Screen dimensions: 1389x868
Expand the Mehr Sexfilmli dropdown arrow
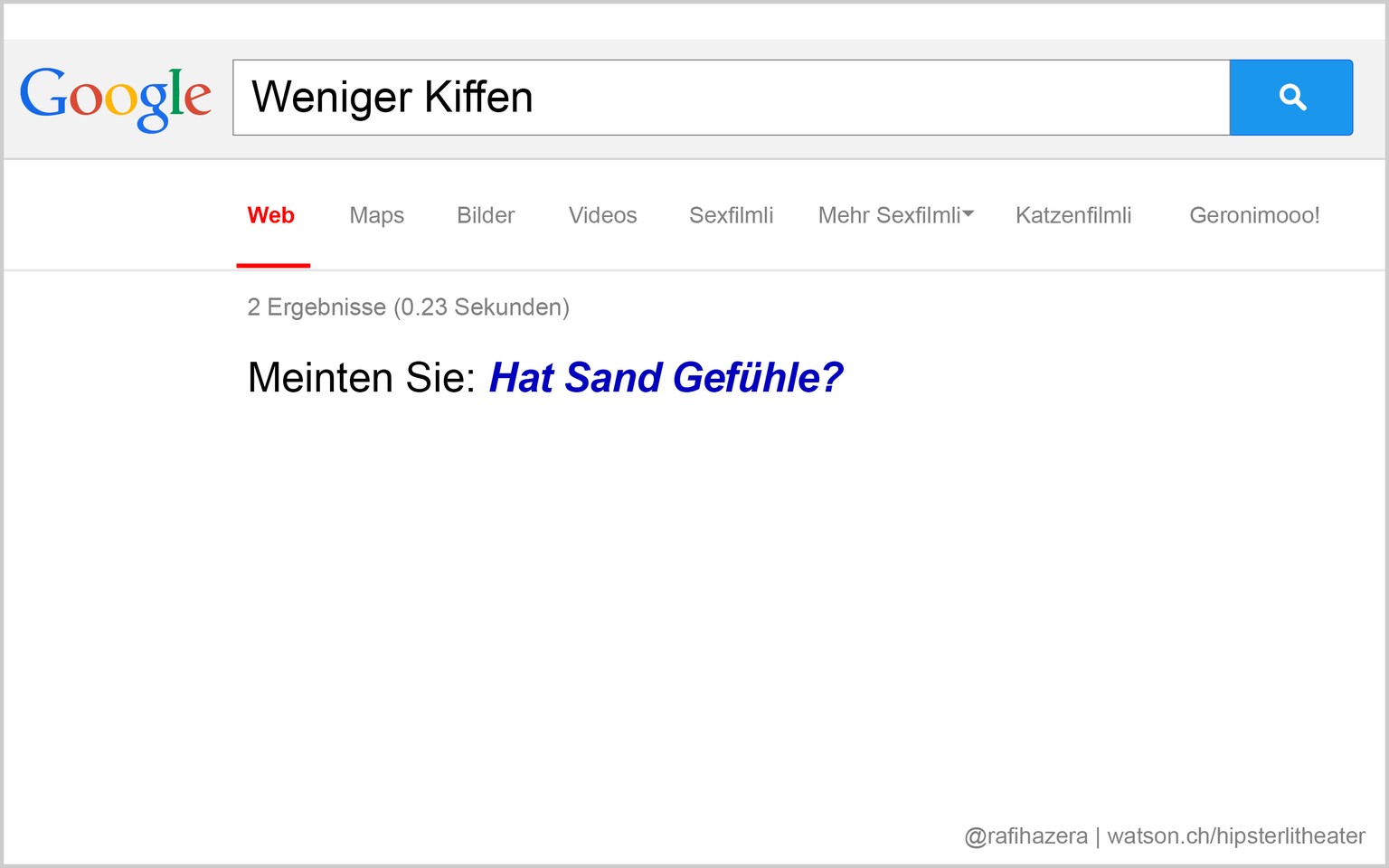(x=969, y=214)
